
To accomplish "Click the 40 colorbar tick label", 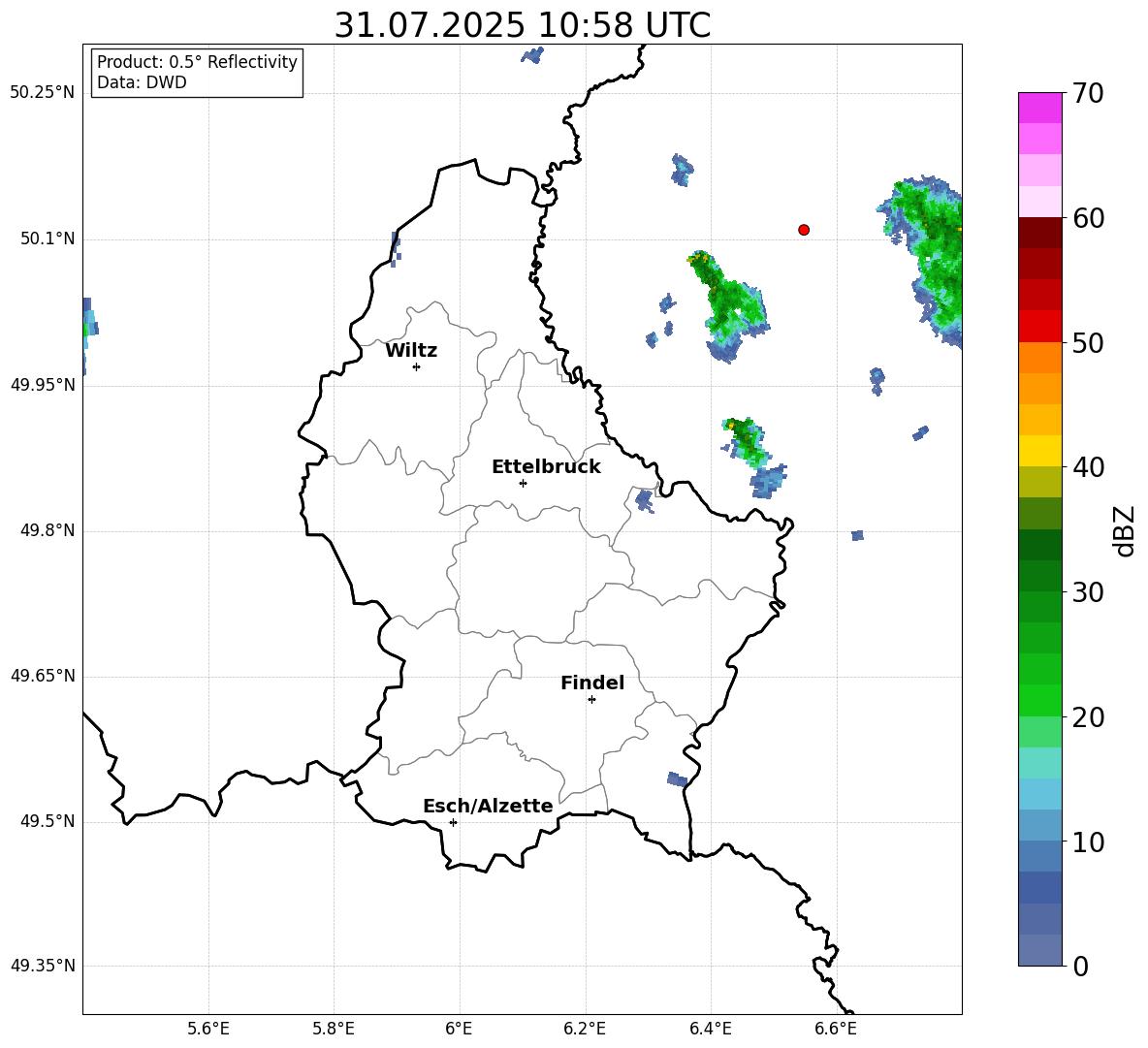I will coord(1088,467).
